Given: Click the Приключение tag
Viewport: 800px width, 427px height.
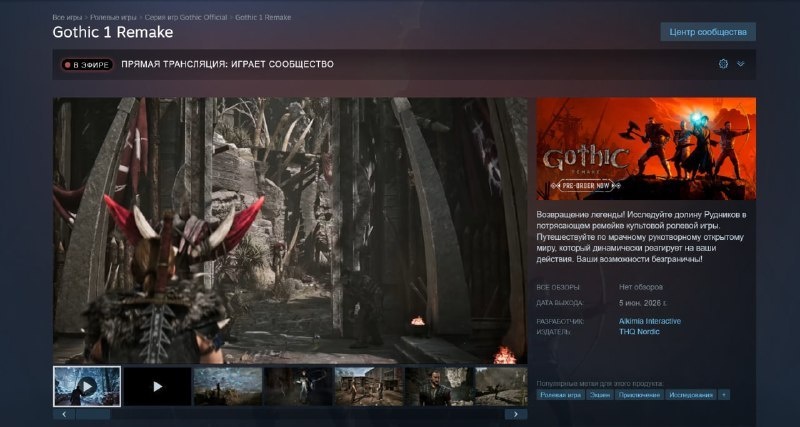Looking at the screenshot, I should click(639, 395).
